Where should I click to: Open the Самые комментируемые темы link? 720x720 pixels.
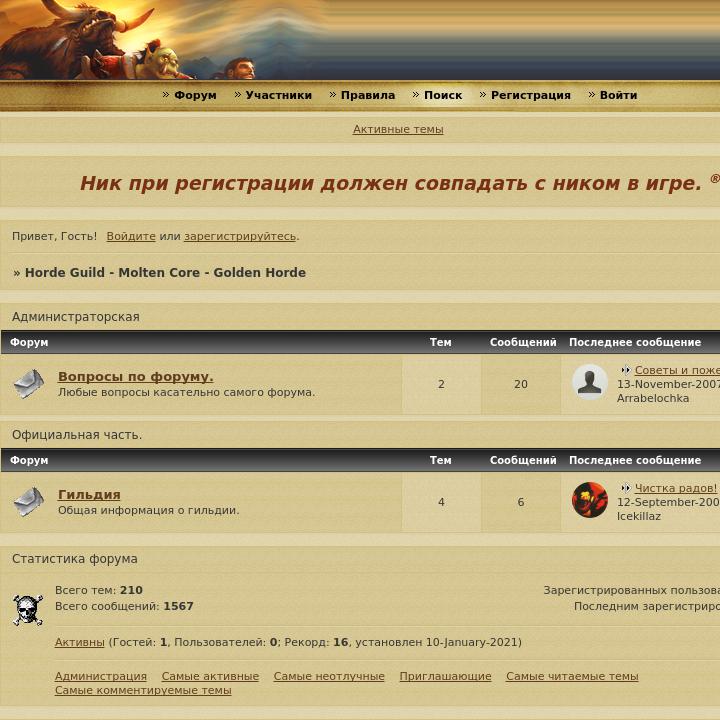143,690
